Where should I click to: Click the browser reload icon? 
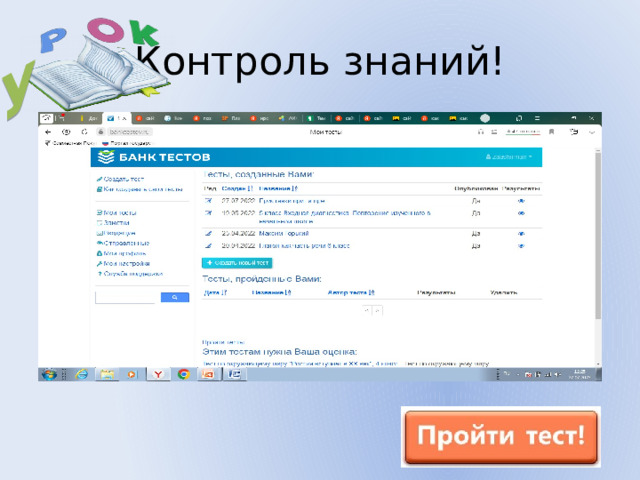click(x=84, y=132)
